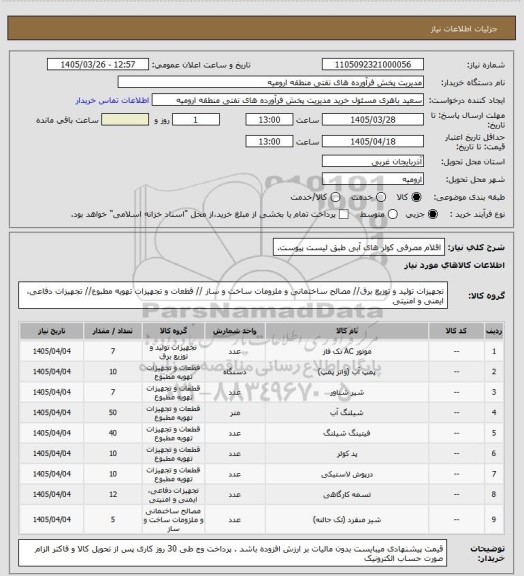Click the goods group cell in تسمه کارگاهی row
This screenshot has height=576, width=524.
pos(173,494)
